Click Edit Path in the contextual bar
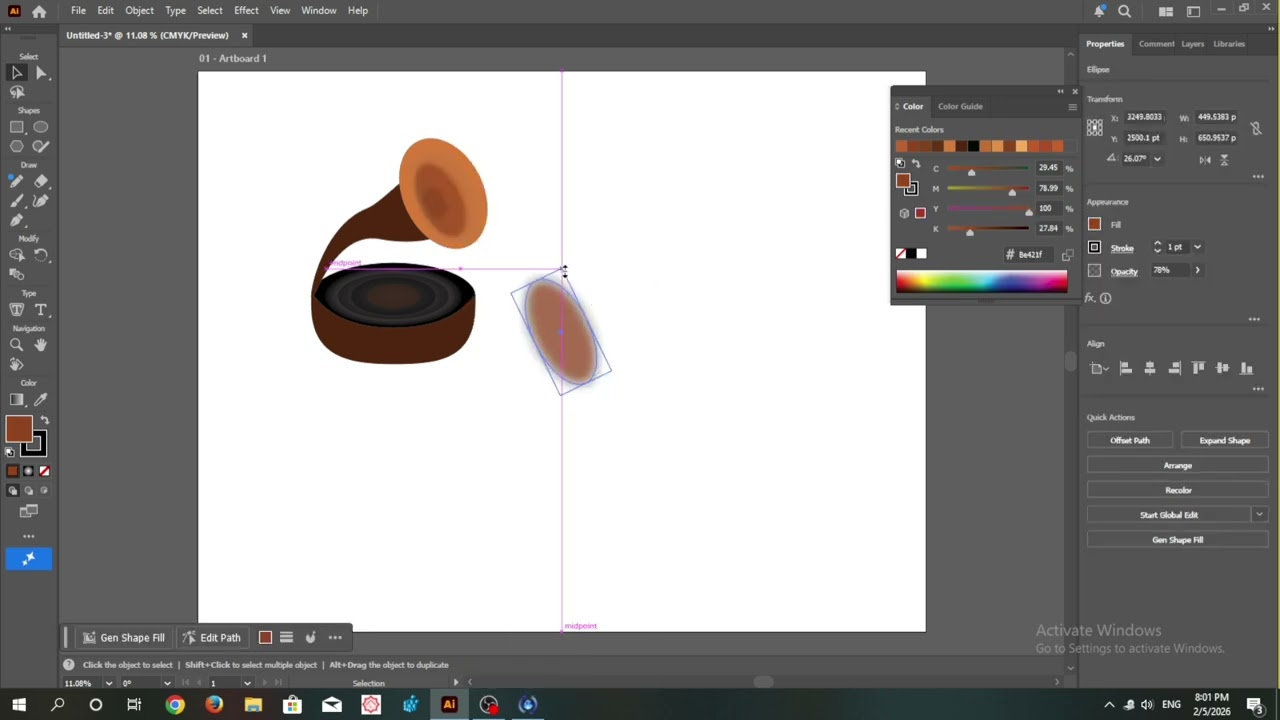The image size is (1280, 720). pyautogui.click(x=211, y=638)
